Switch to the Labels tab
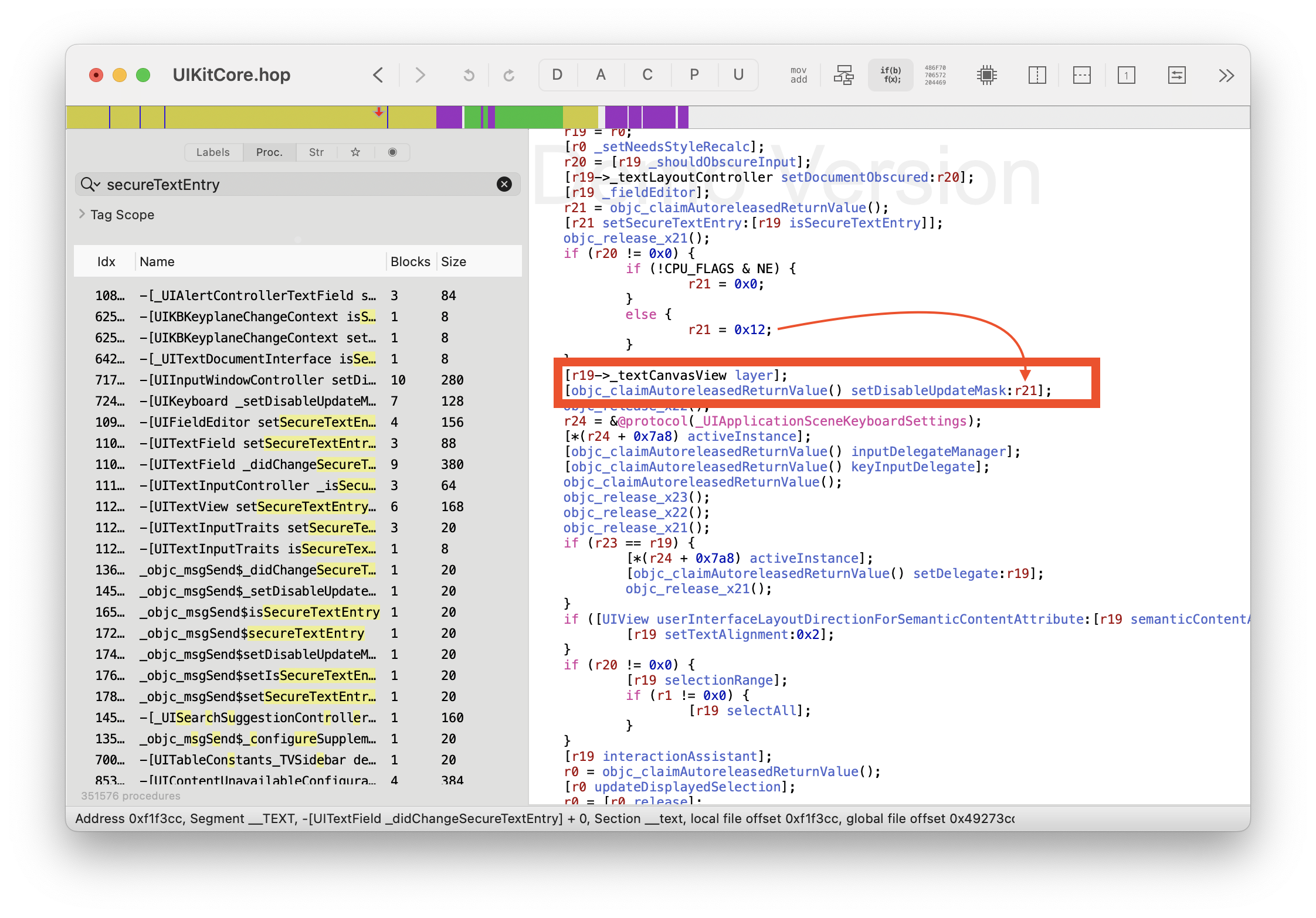The image size is (1316, 918). (x=213, y=152)
